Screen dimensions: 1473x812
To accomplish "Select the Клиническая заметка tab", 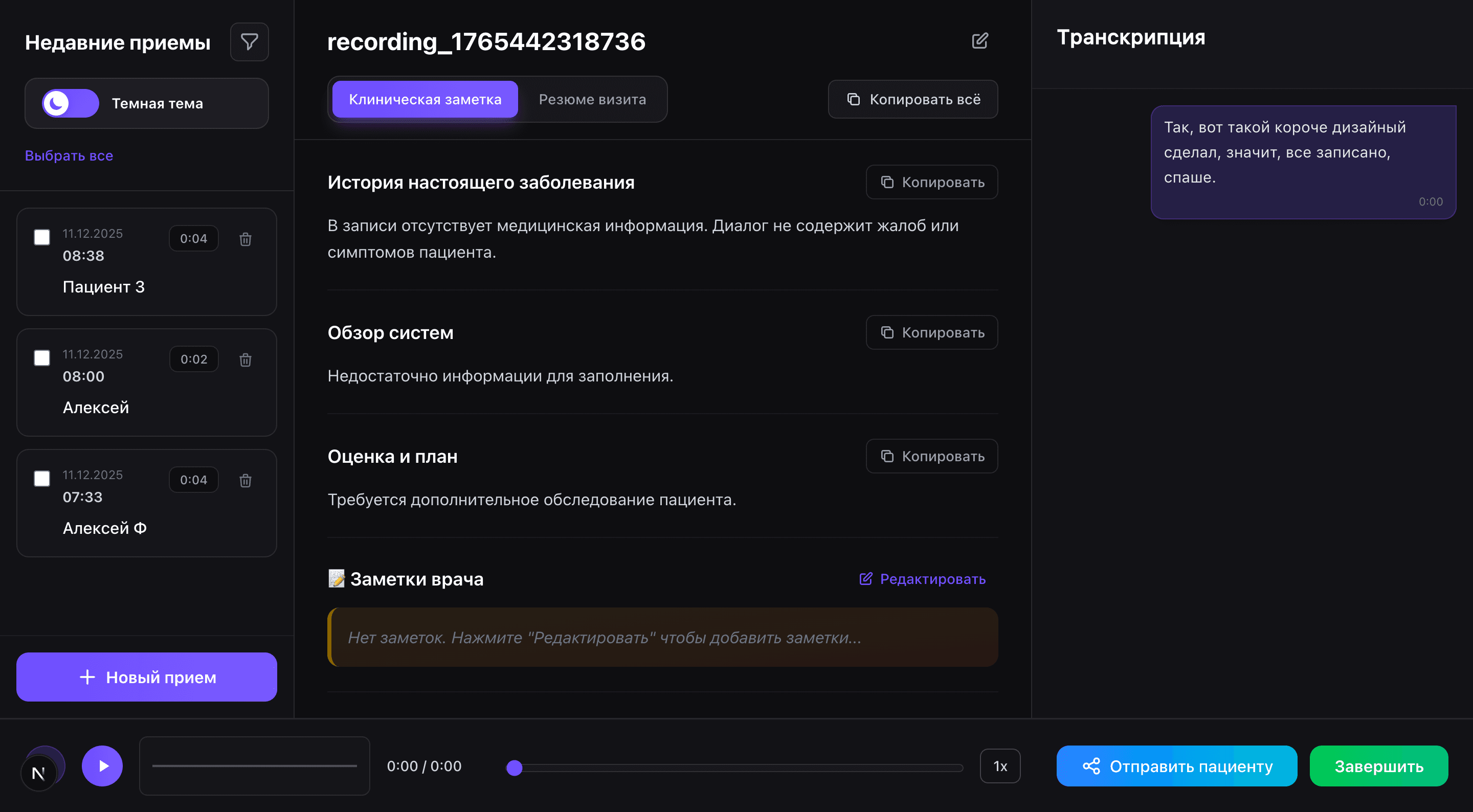I will click(x=425, y=99).
